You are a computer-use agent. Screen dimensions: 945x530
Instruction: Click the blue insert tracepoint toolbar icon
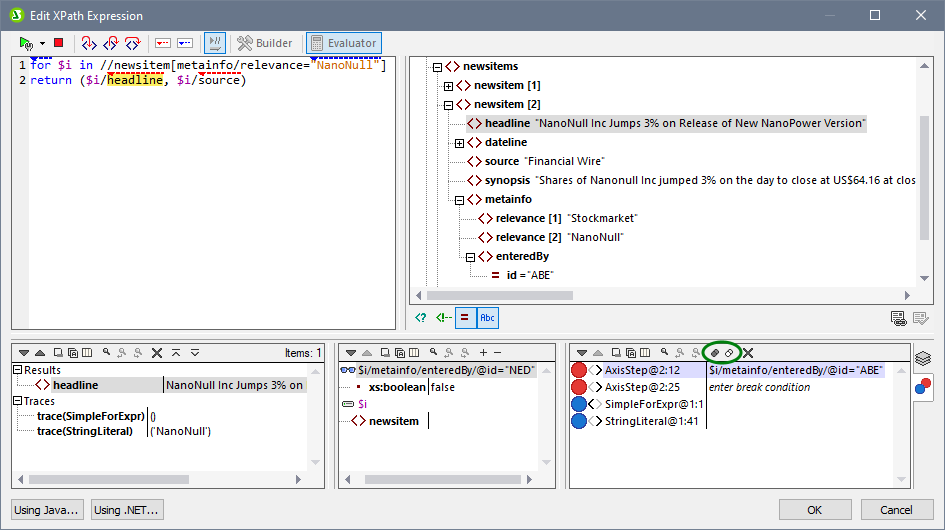[x=185, y=43]
